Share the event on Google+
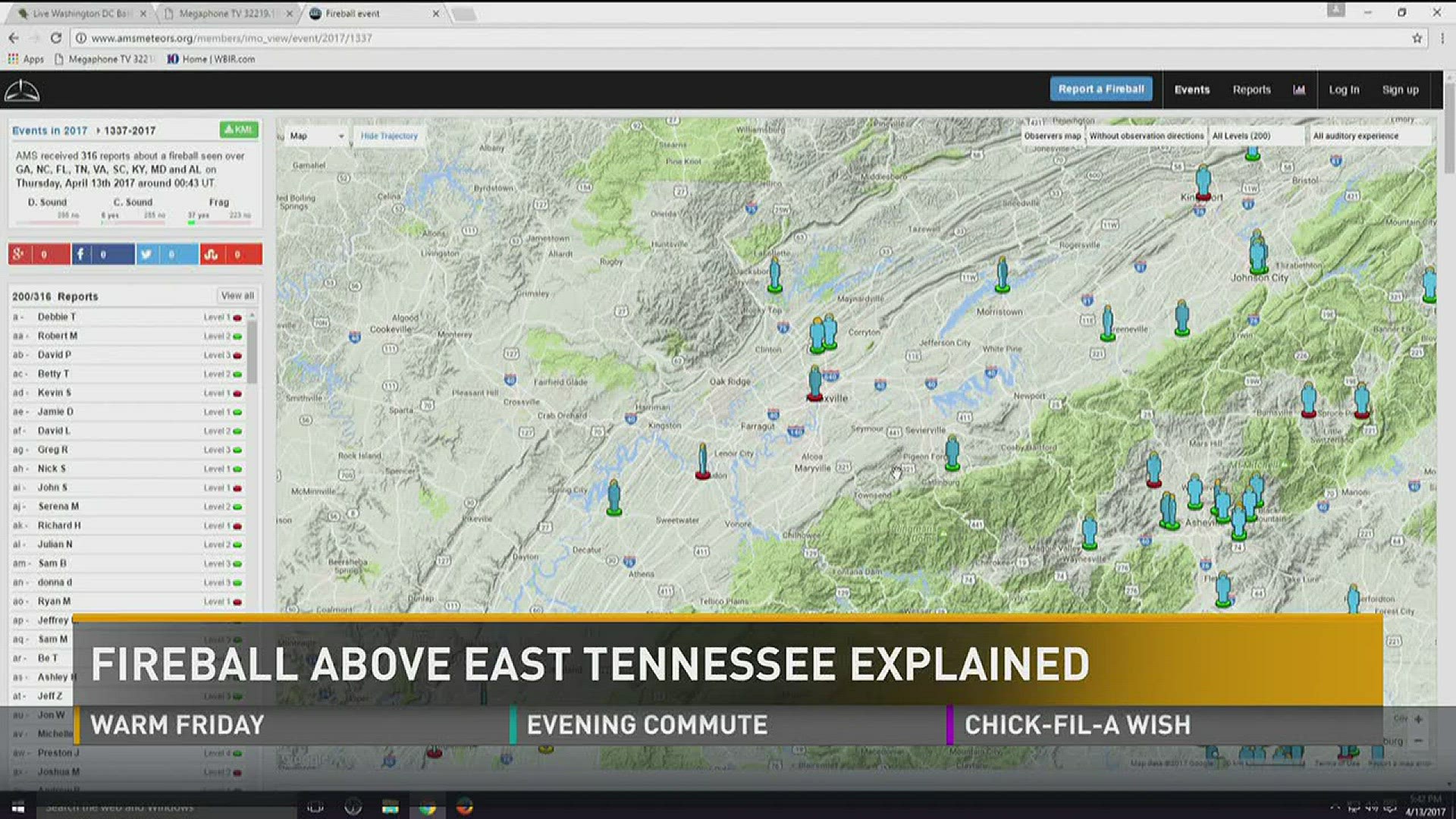 [x=39, y=254]
